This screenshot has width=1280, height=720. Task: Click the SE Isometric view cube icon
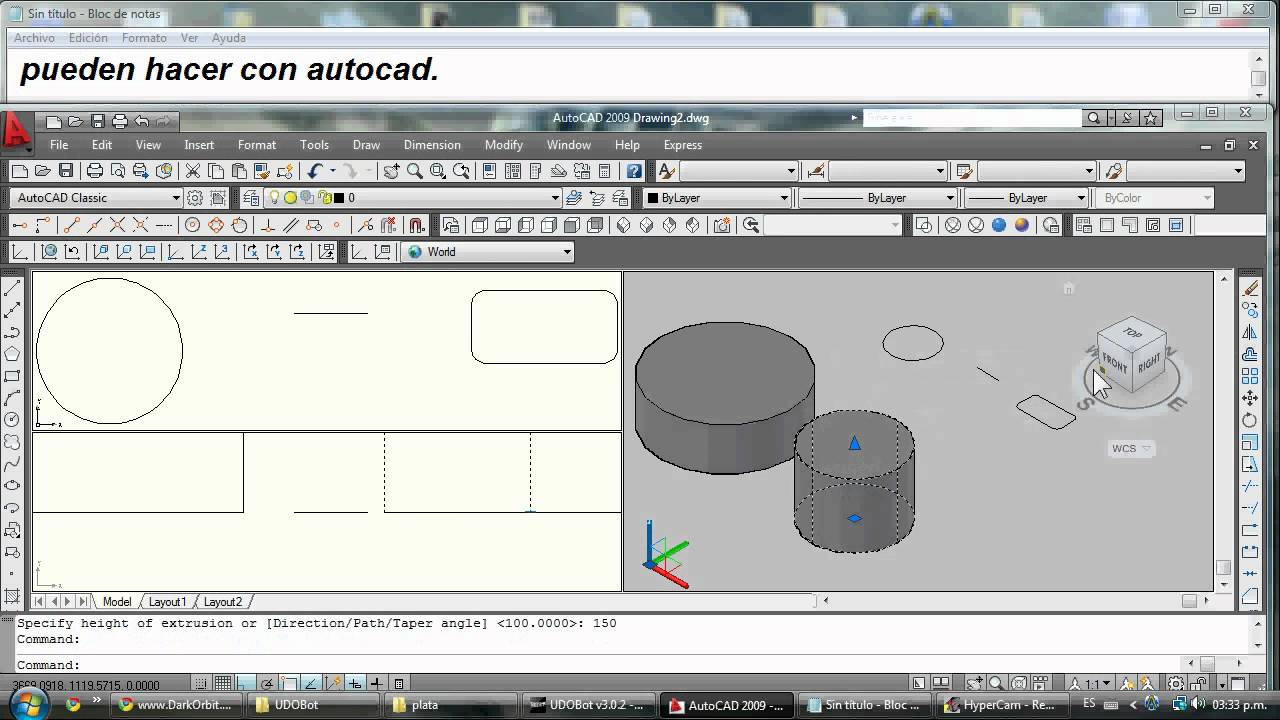(646, 225)
